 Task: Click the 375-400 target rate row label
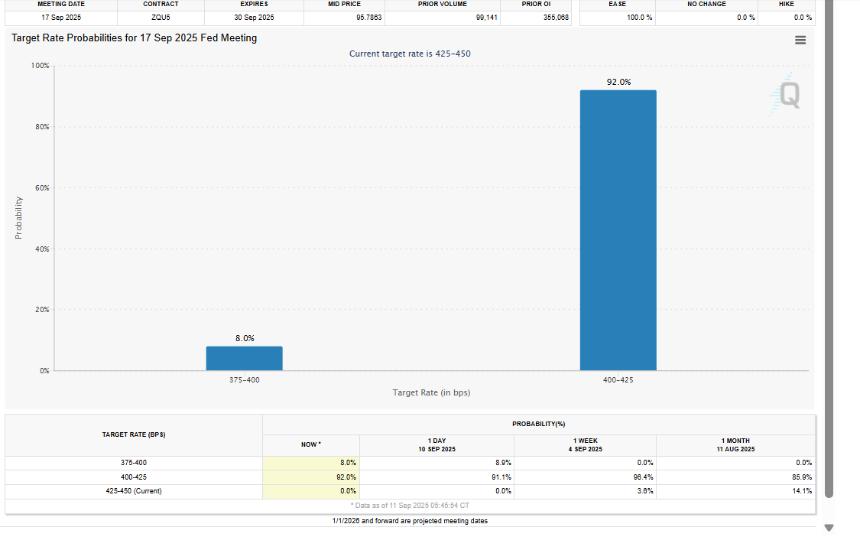pos(133,463)
